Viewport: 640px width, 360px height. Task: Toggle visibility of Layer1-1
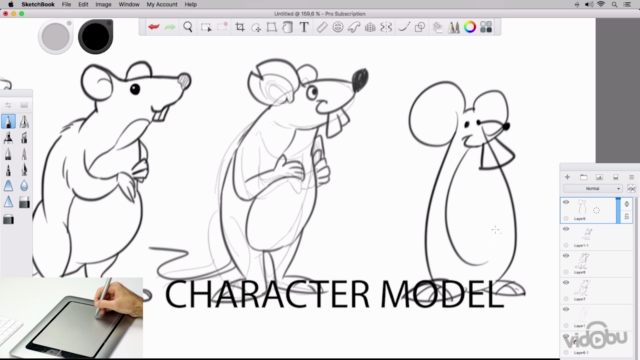point(566,229)
